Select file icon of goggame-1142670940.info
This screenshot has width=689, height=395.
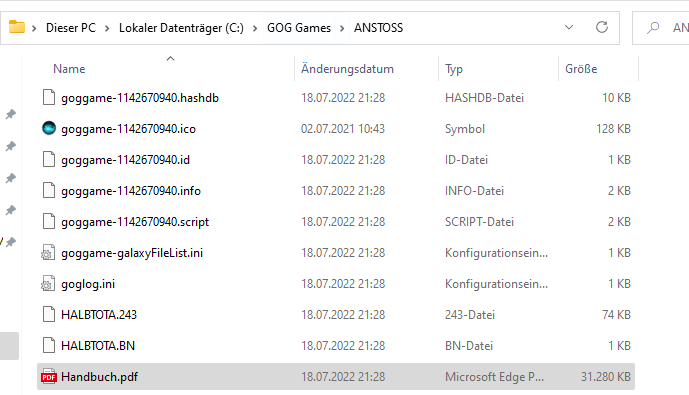click(49, 190)
